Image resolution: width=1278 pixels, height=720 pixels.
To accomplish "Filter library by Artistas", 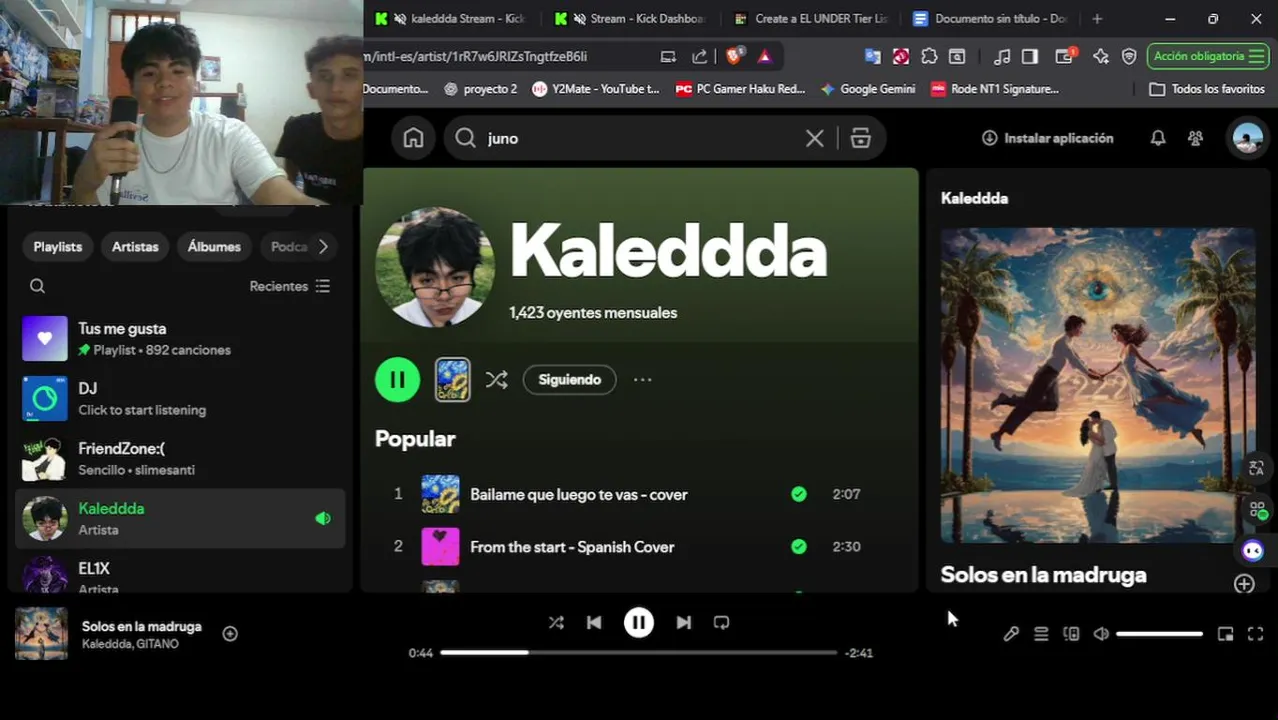I will tap(135, 247).
